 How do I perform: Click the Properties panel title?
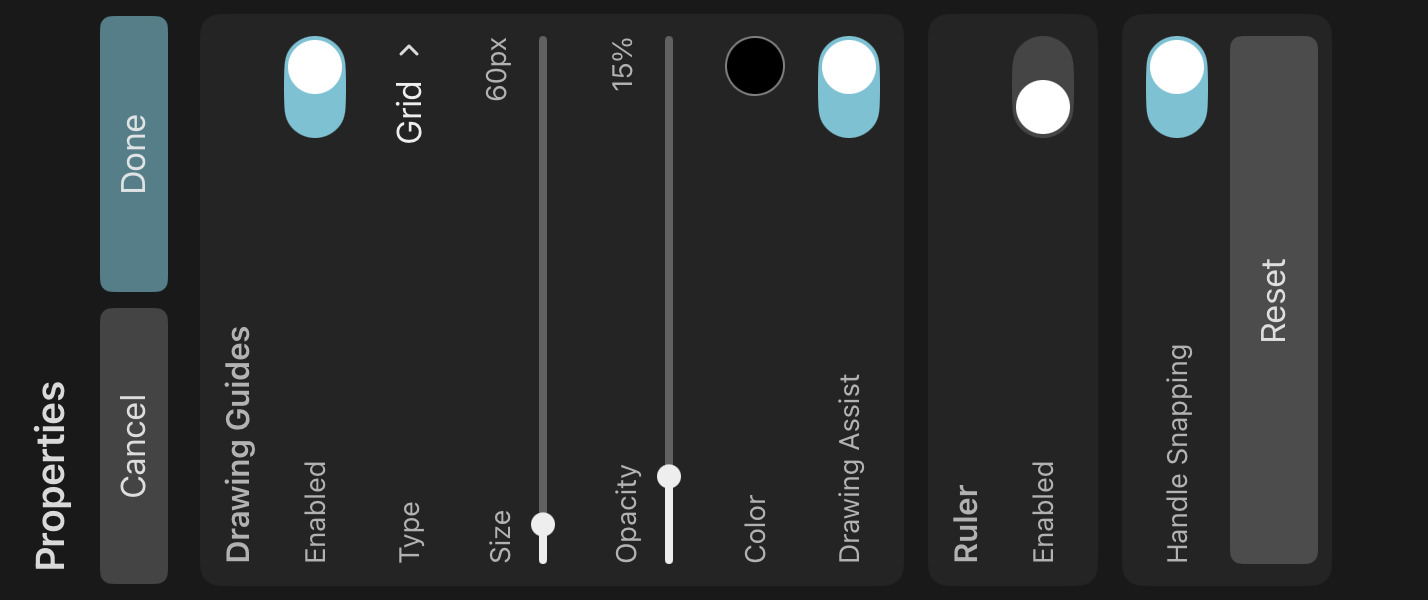pyautogui.click(x=51, y=475)
